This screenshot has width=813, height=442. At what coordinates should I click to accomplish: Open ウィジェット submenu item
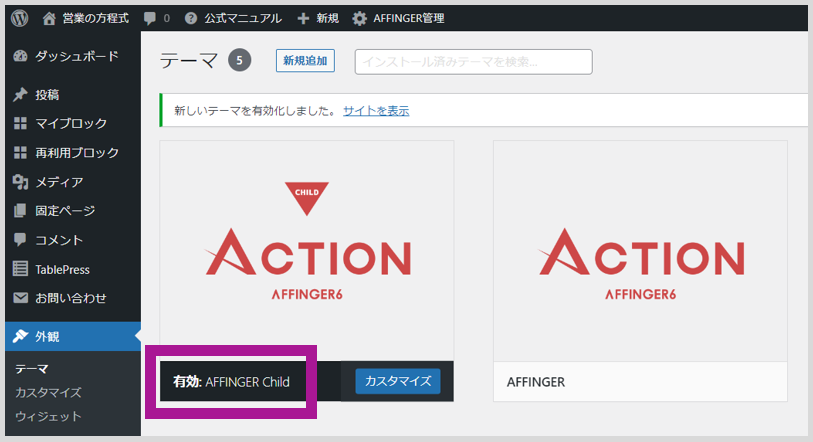click(48, 416)
